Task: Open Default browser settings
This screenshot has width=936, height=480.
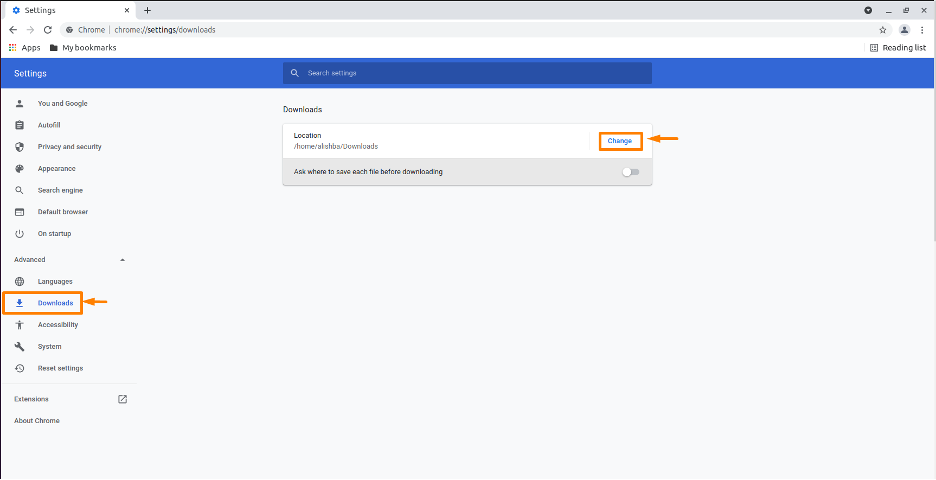Action: point(63,212)
